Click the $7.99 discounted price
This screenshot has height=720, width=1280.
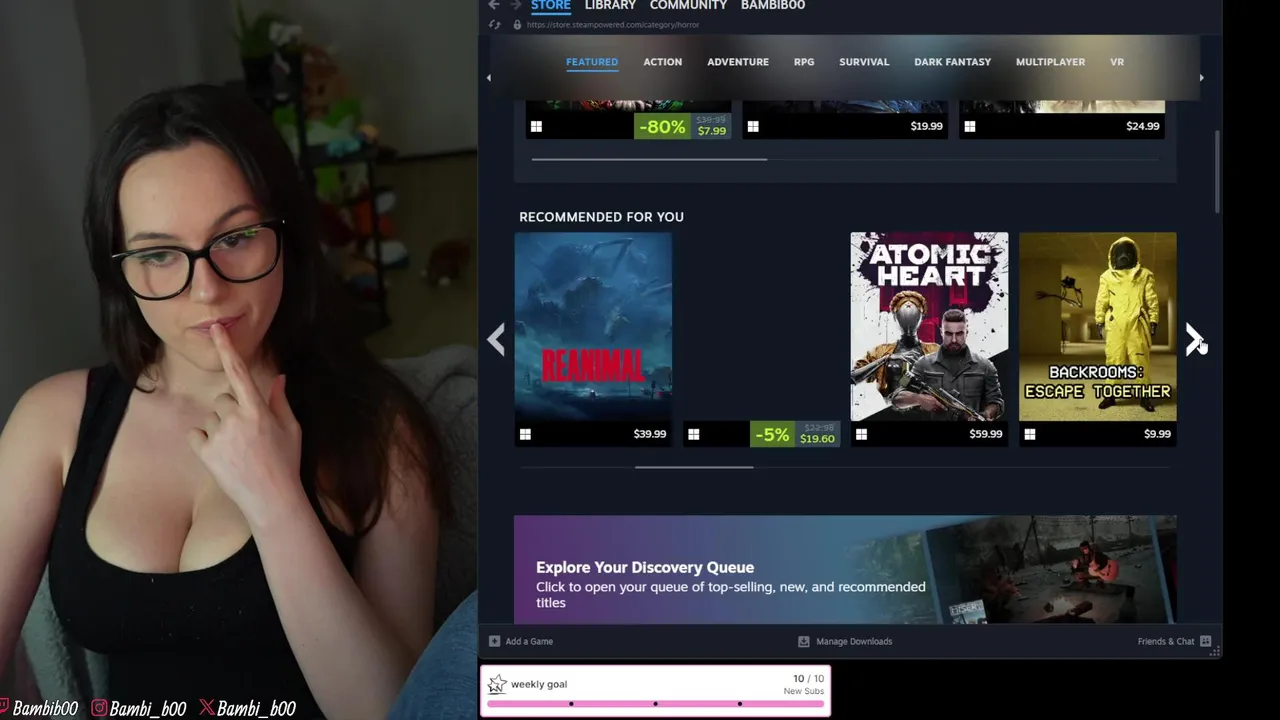(x=712, y=131)
